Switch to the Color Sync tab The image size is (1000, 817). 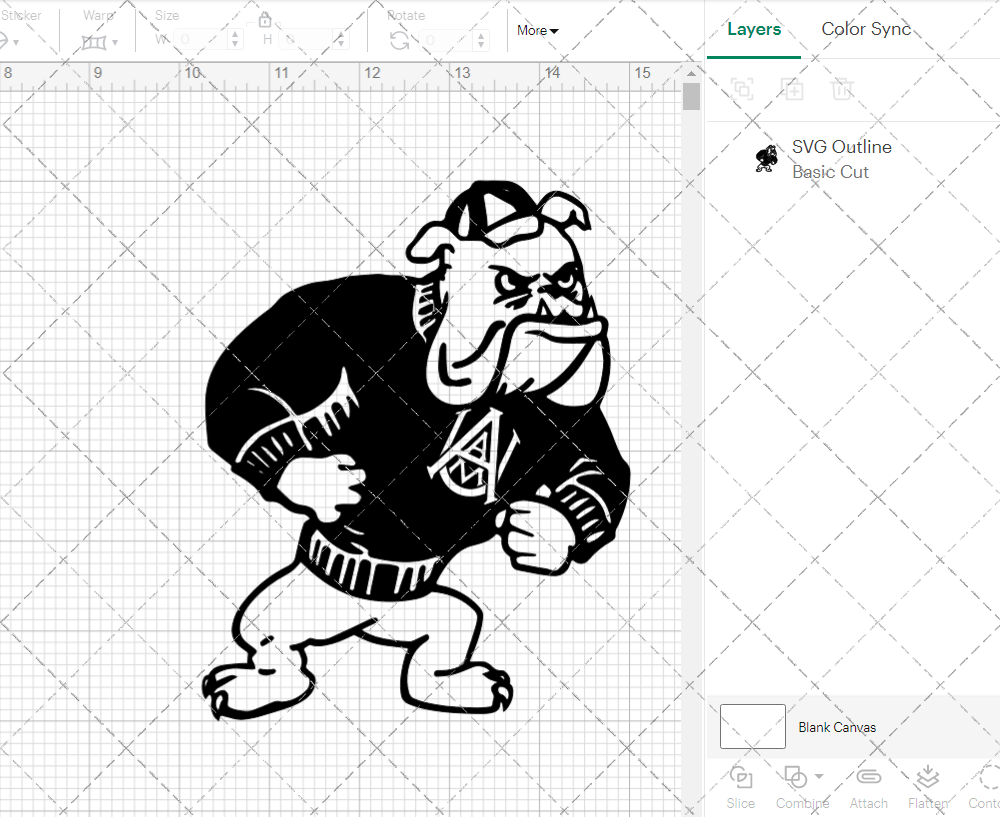click(866, 29)
